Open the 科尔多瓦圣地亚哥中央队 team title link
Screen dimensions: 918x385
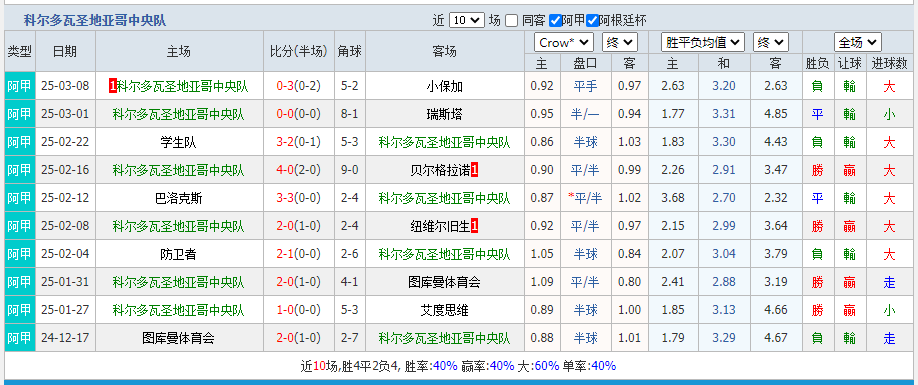point(95,20)
